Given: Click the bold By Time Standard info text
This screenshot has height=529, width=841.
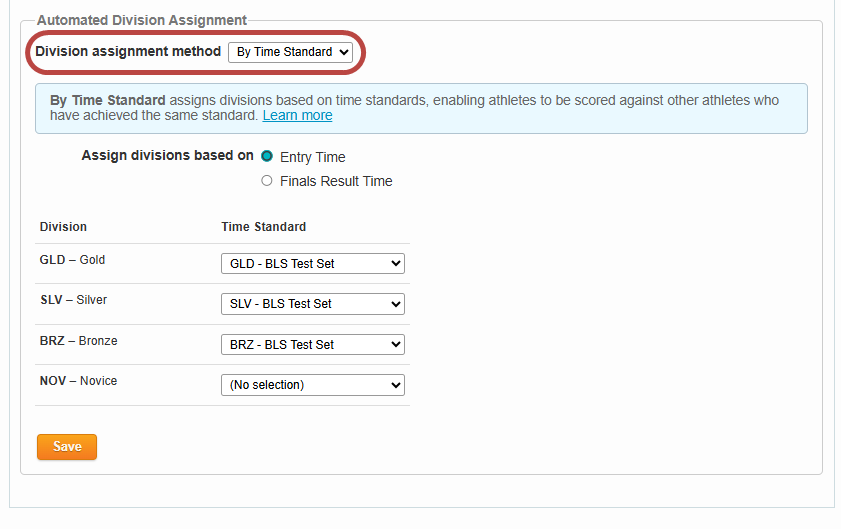Looking at the screenshot, I should (108, 101).
